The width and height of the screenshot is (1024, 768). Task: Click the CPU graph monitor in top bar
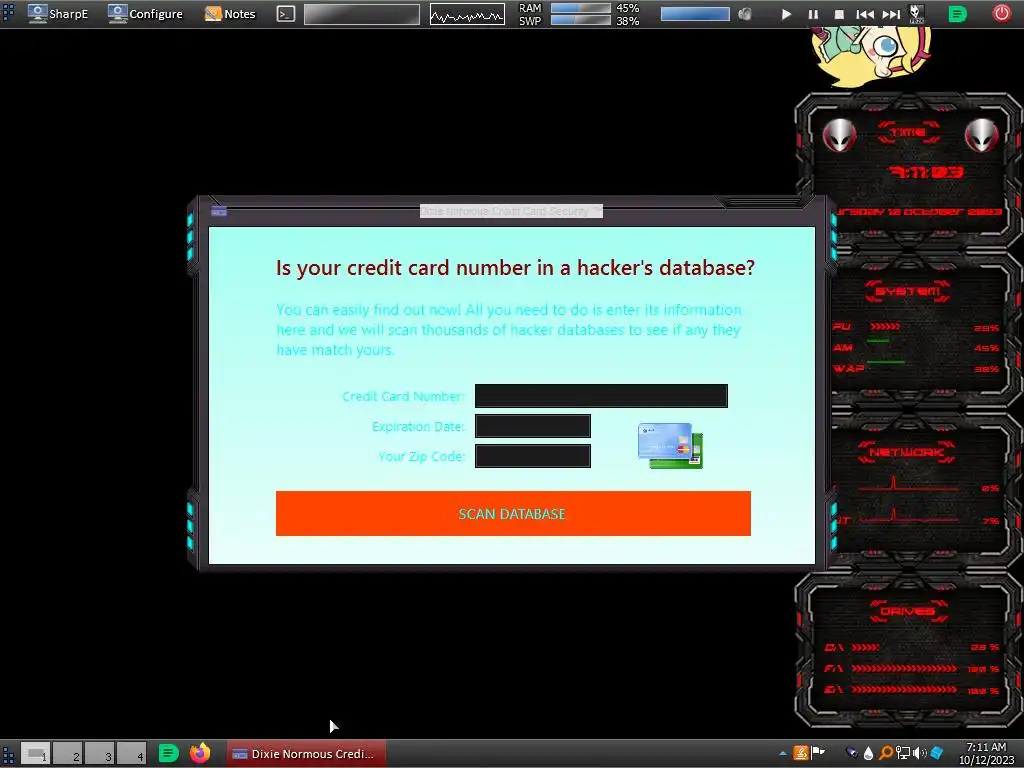coord(467,14)
